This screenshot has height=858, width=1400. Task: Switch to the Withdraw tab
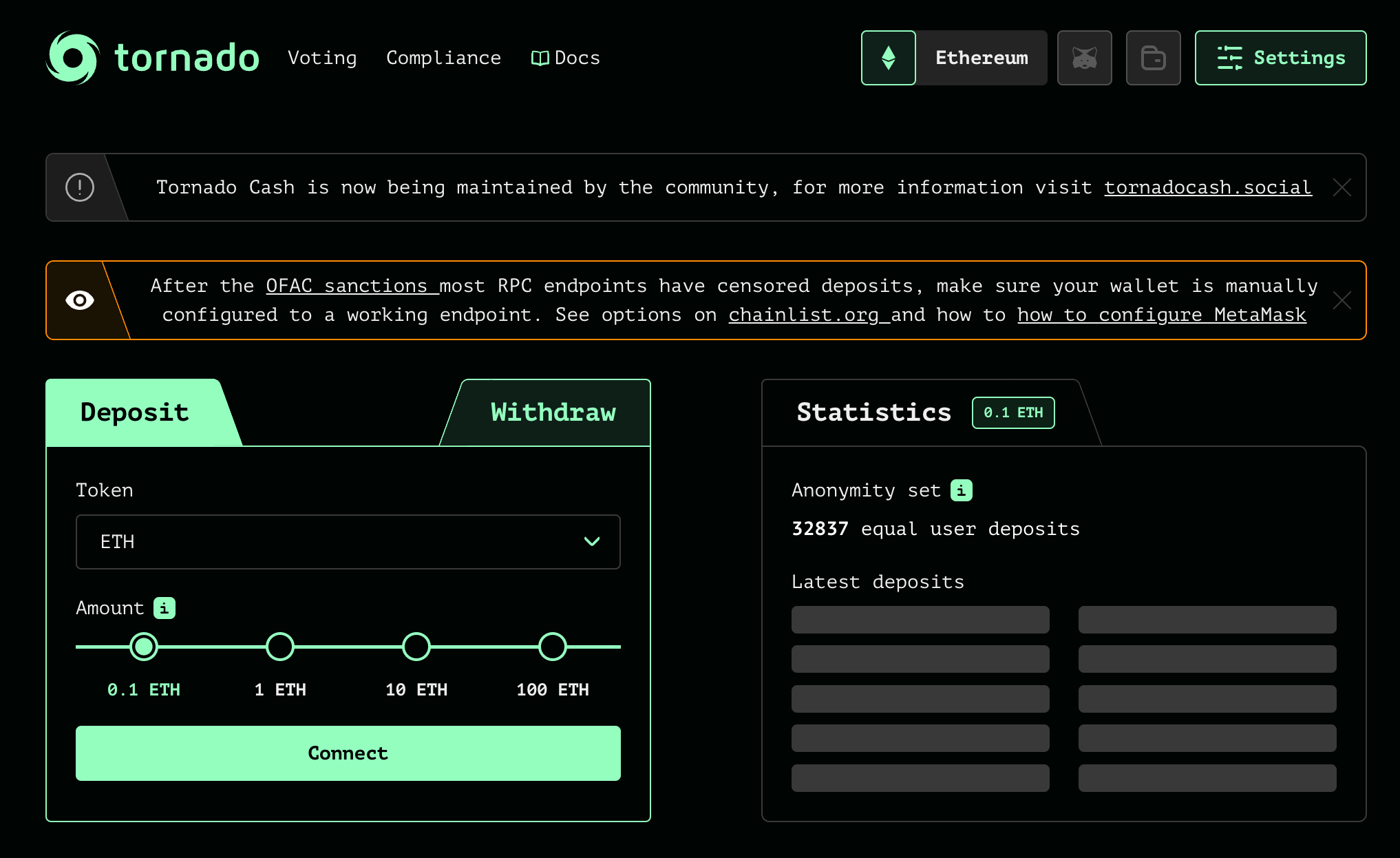click(553, 412)
